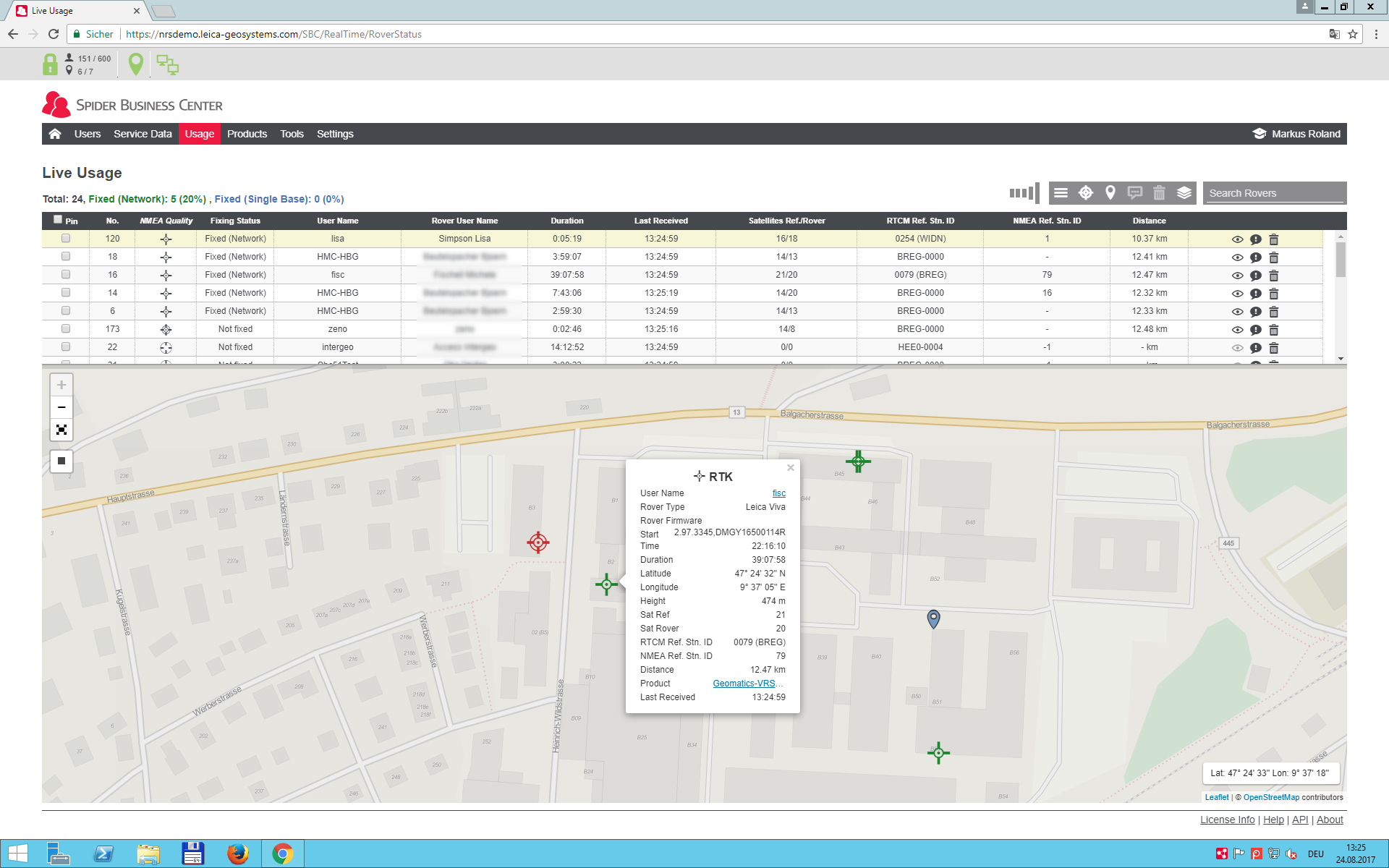Viewport: 1389px width, 868px height.
Task: Open the list menu icon in rover toolbar
Action: [x=1061, y=192]
